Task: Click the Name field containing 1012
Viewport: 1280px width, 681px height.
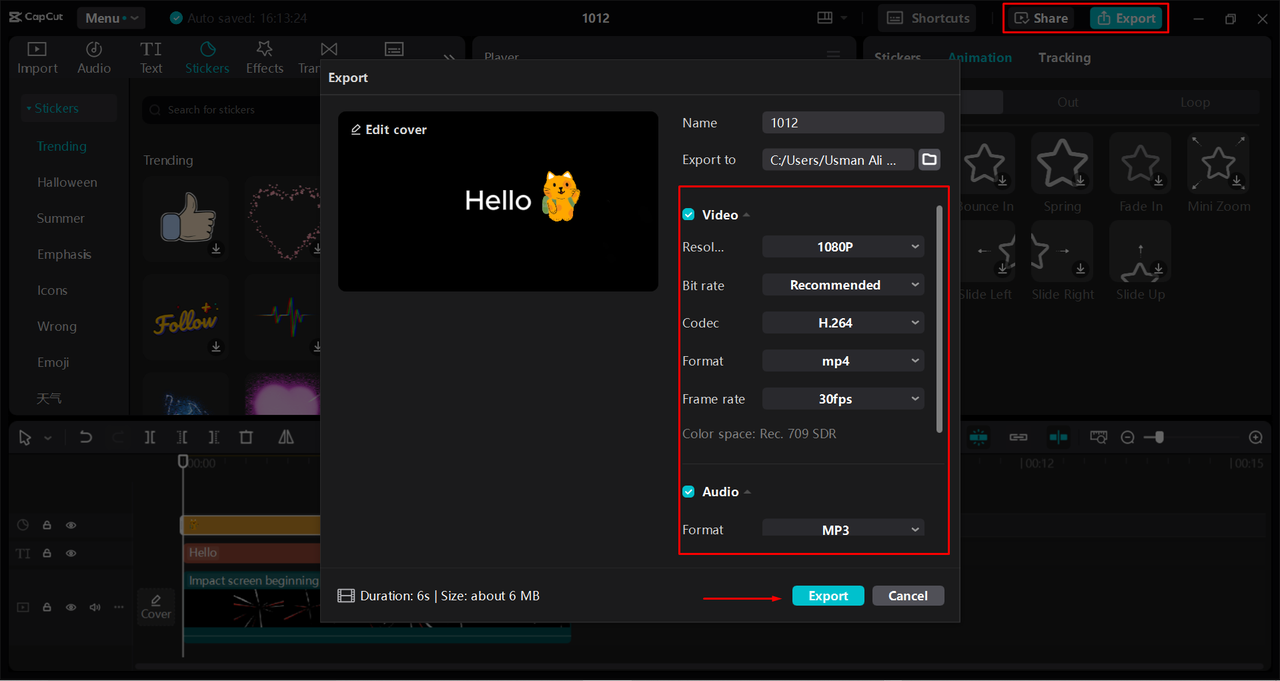Action: [853, 123]
